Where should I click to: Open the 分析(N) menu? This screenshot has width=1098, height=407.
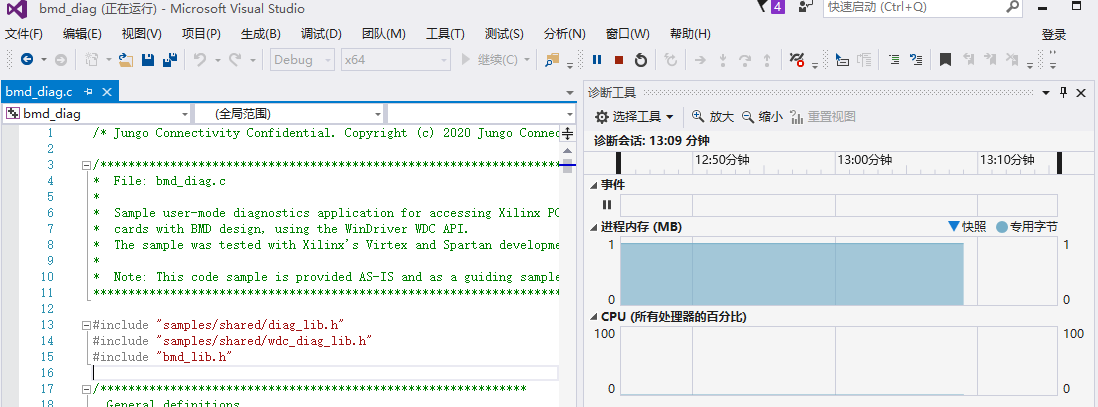(564, 34)
